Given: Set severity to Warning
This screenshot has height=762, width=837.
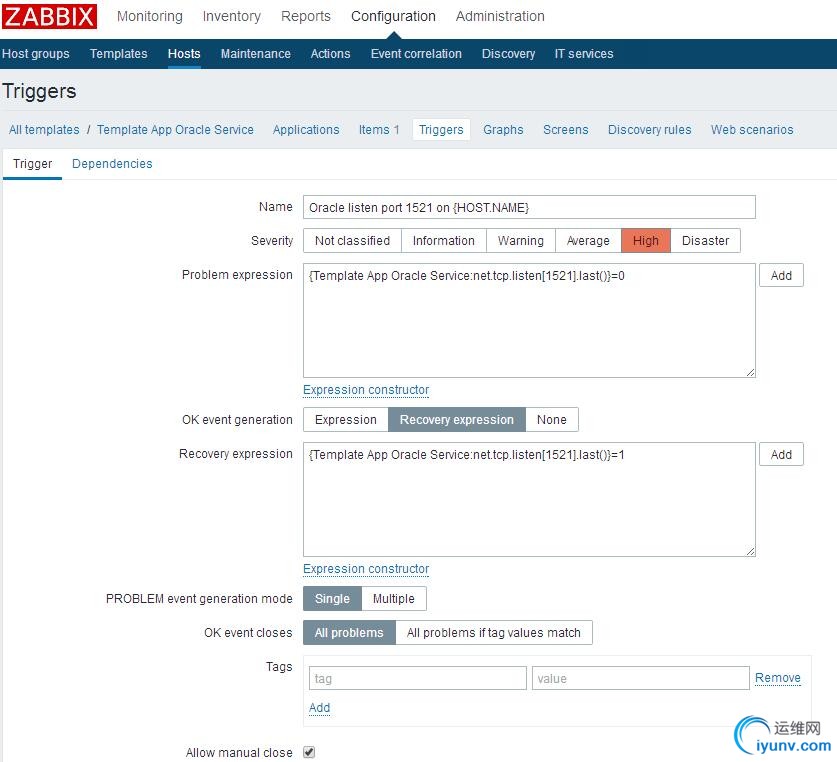Looking at the screenshot, I should (520, 241).
